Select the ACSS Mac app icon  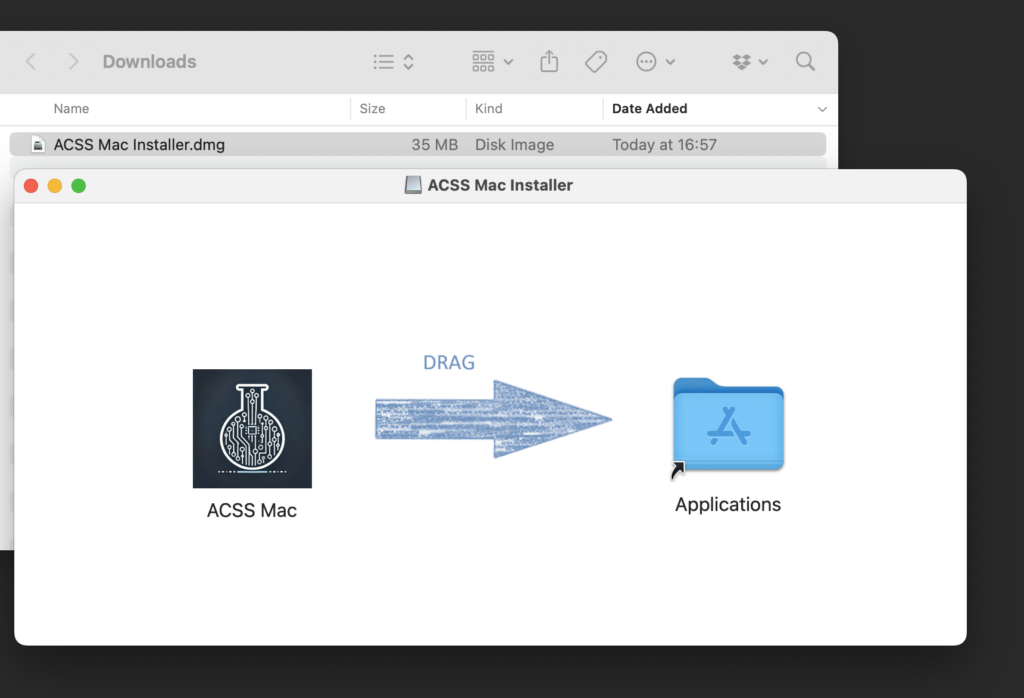[252, 428]
